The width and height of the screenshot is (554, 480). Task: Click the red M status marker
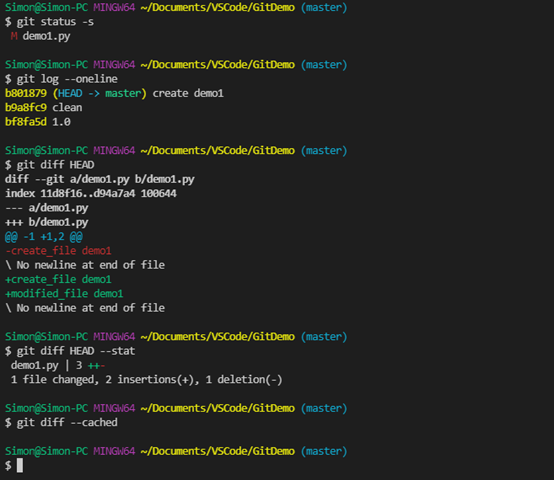14,36
